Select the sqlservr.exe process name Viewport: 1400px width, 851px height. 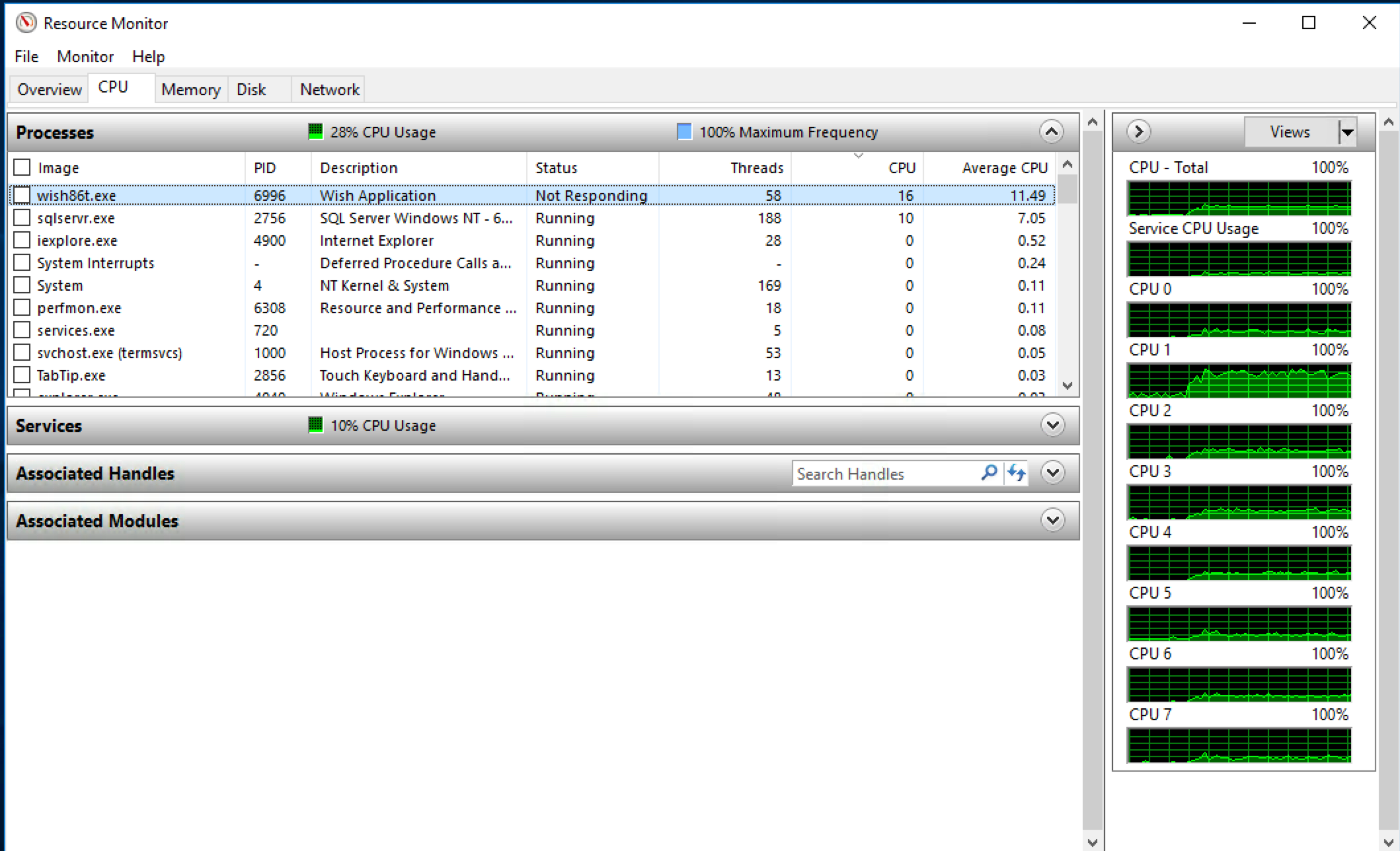tap(76, 217)
